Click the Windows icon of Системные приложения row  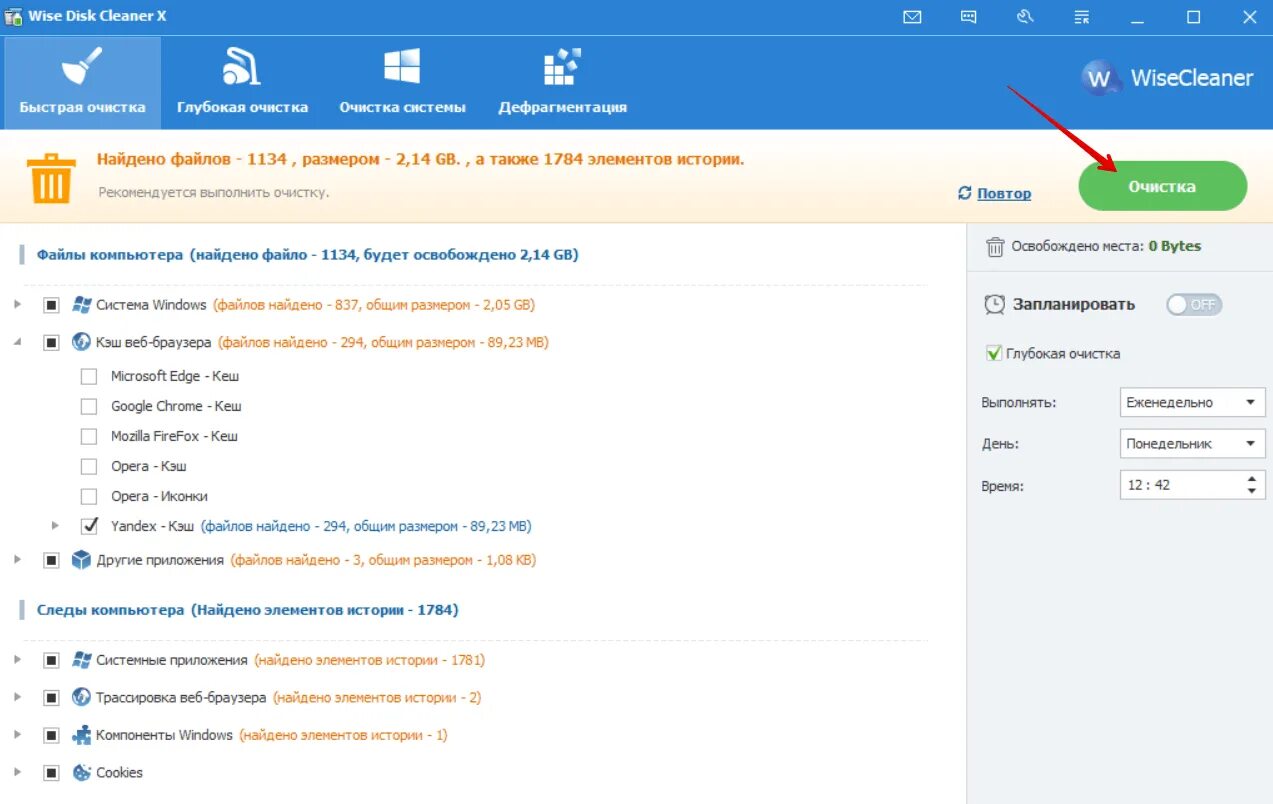coord(81,660)
